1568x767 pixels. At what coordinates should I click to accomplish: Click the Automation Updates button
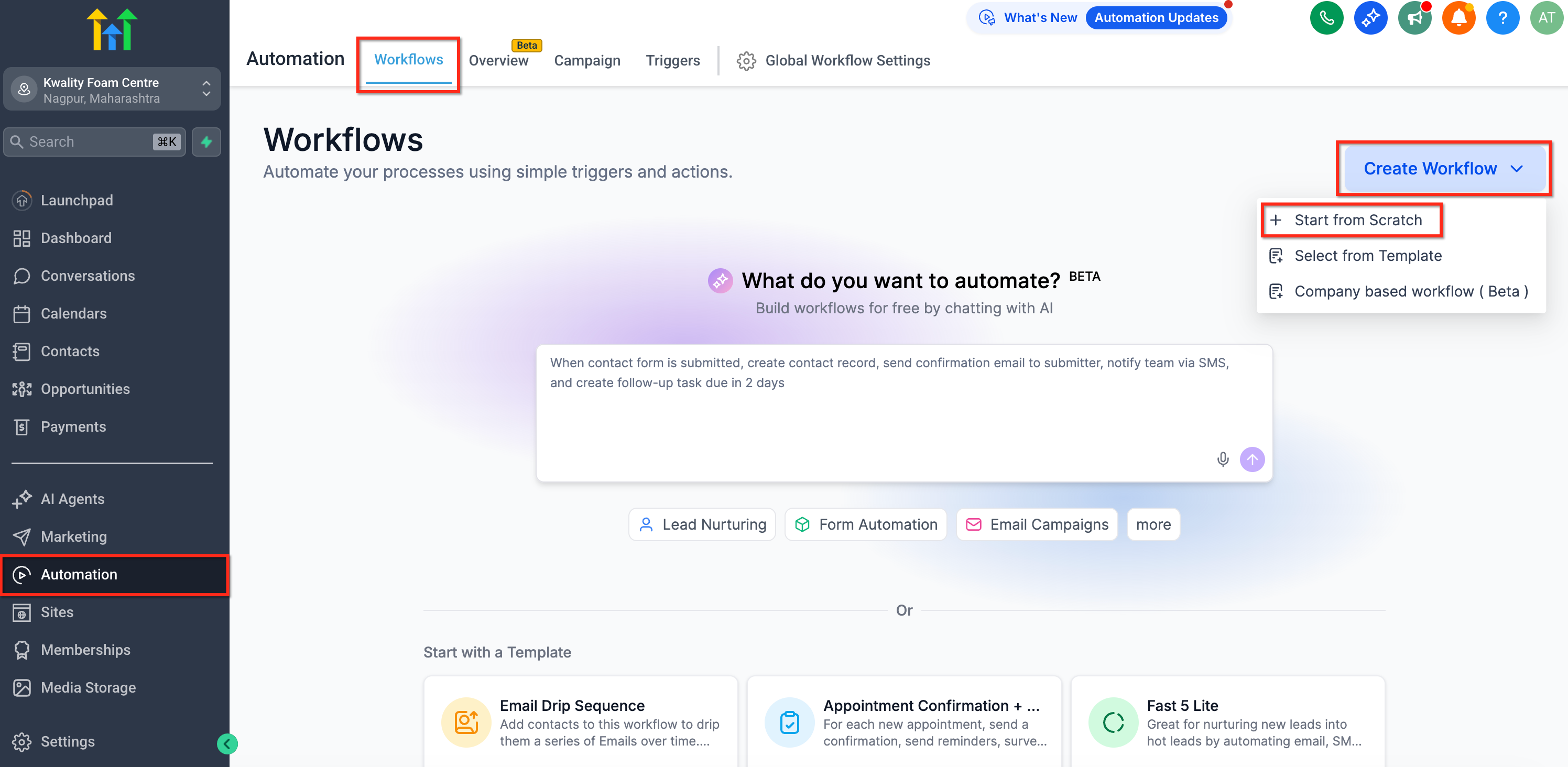tap(1156, 18)
